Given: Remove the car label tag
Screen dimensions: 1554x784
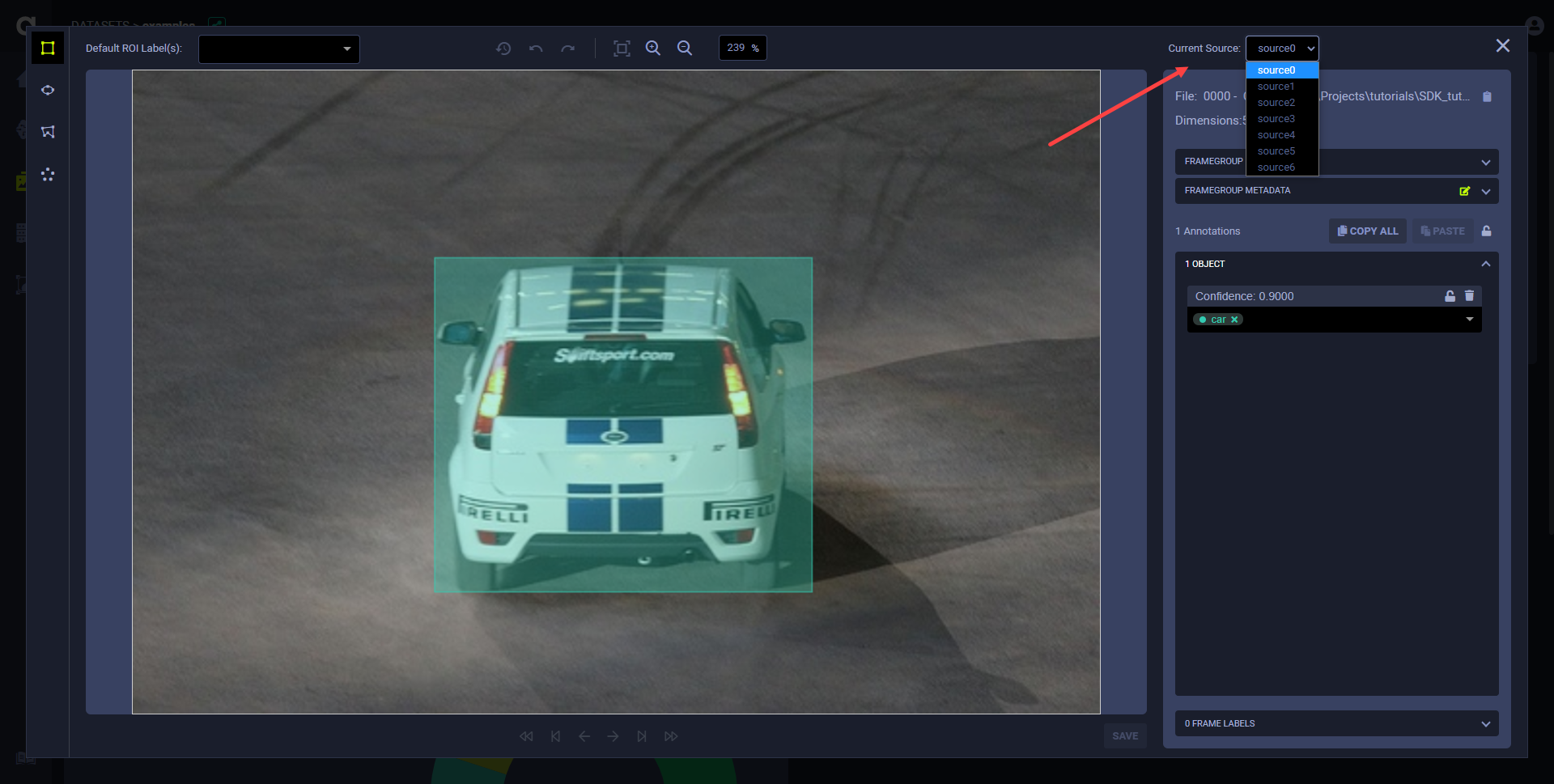Looking at the screenshot, I should coord(1234,320).
